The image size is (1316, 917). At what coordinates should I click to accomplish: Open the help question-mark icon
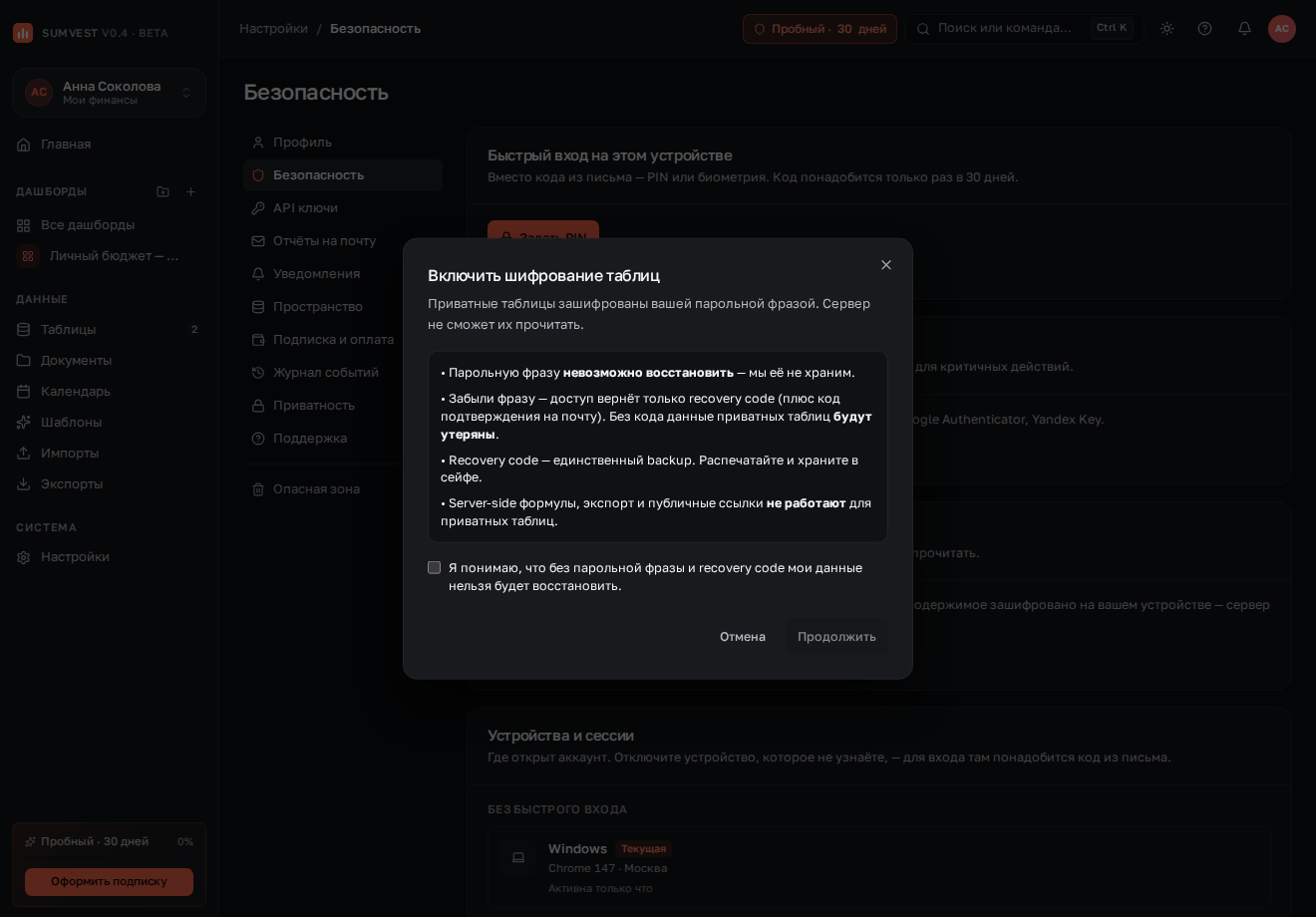[1204, 28]
